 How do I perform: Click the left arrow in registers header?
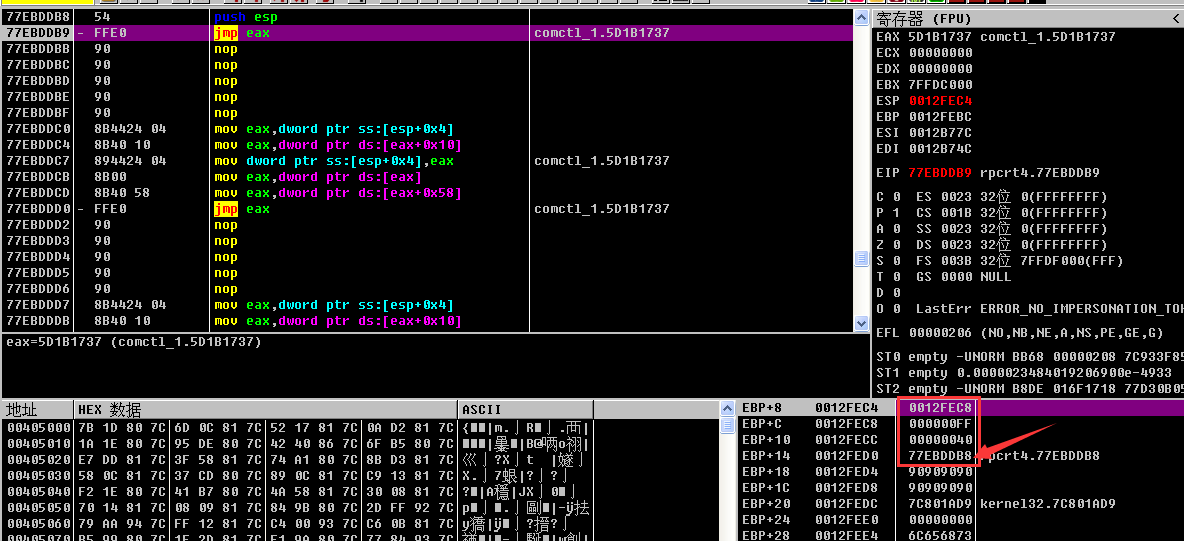coord(1174,19)
